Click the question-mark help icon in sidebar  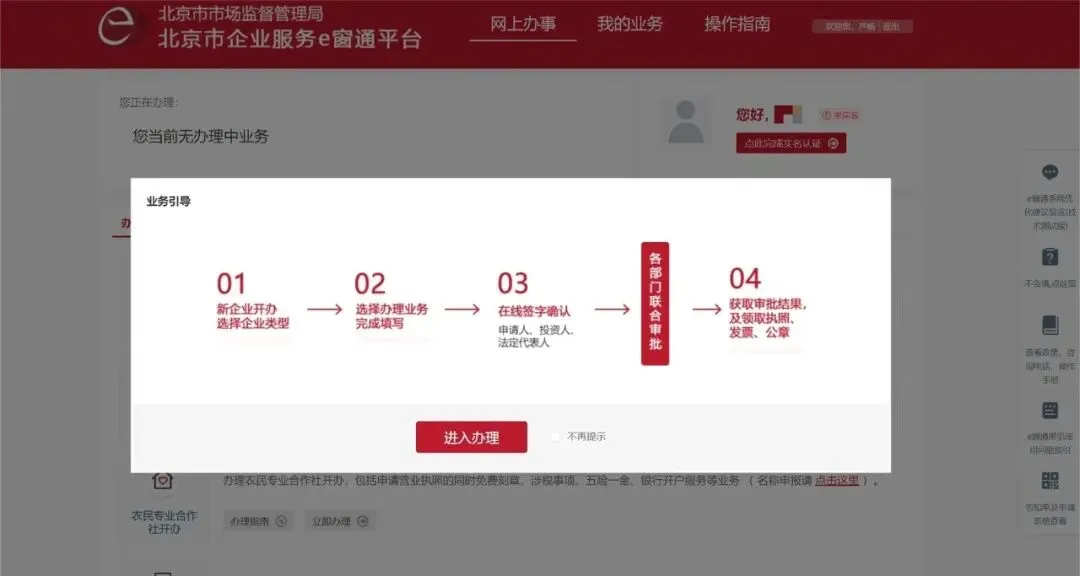1050,258
